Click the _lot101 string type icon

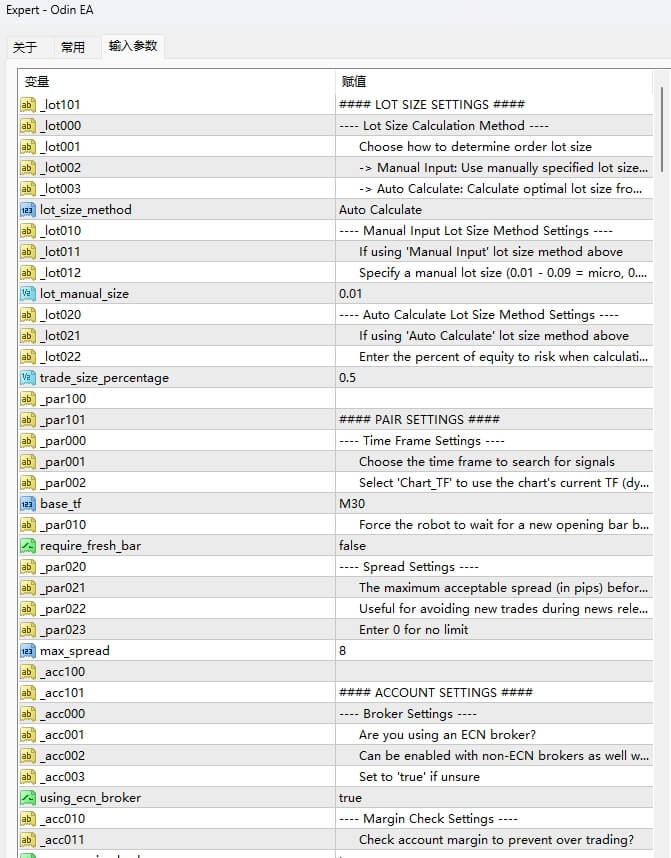point(28,105)
